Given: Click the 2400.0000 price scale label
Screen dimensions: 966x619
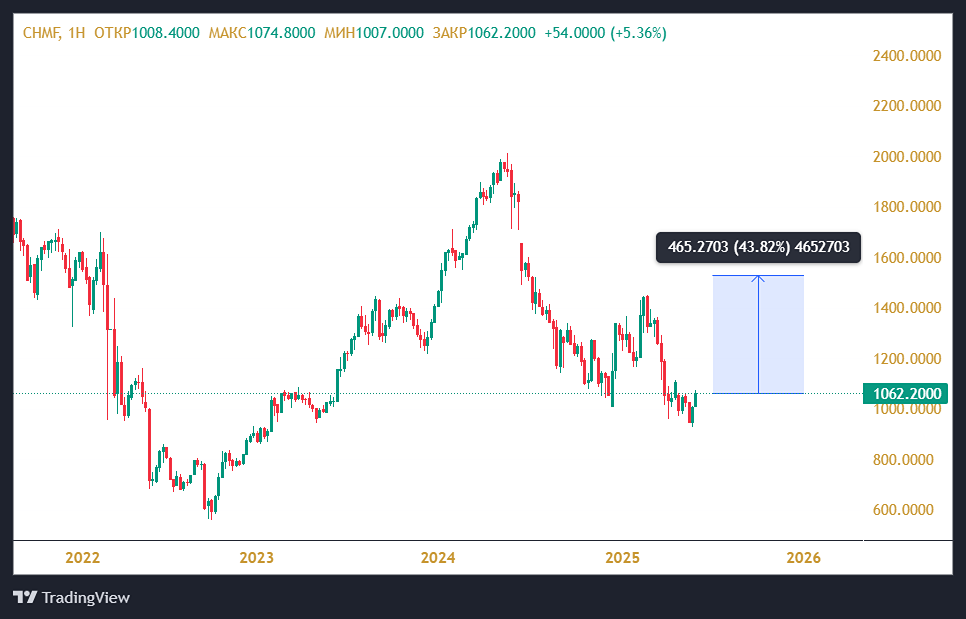Looking at the screenshot, I should point(907,56).
